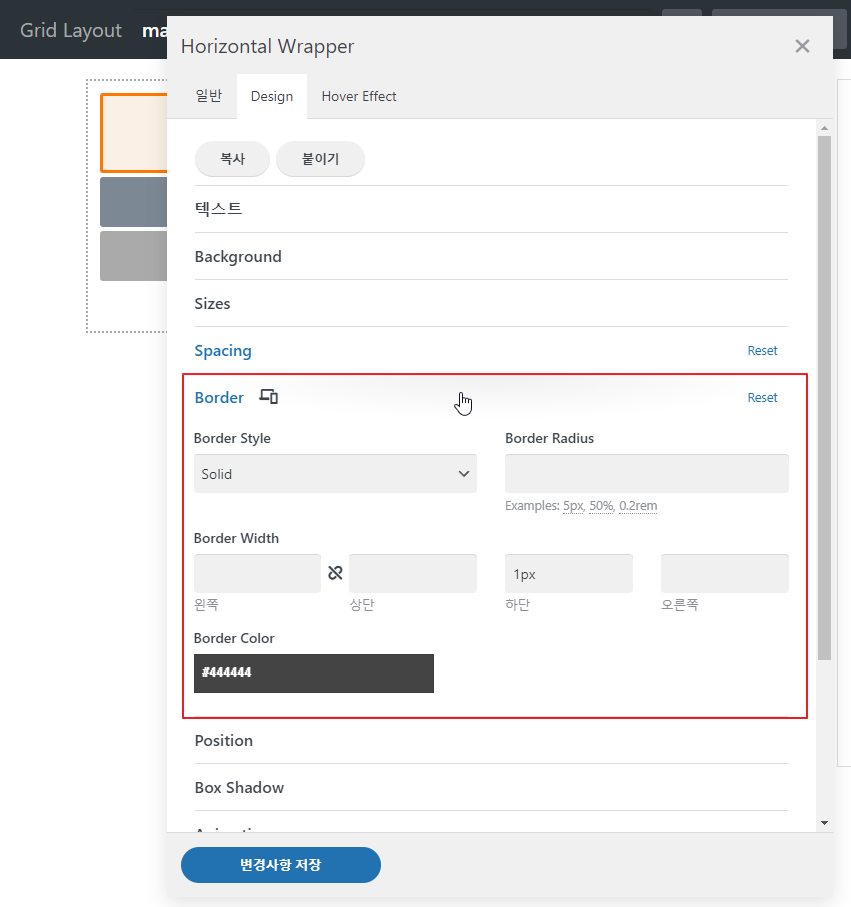This screenshot has width=851, height=907.
Task: Click the 0.2rem example value
Action: tap(638, 506)
